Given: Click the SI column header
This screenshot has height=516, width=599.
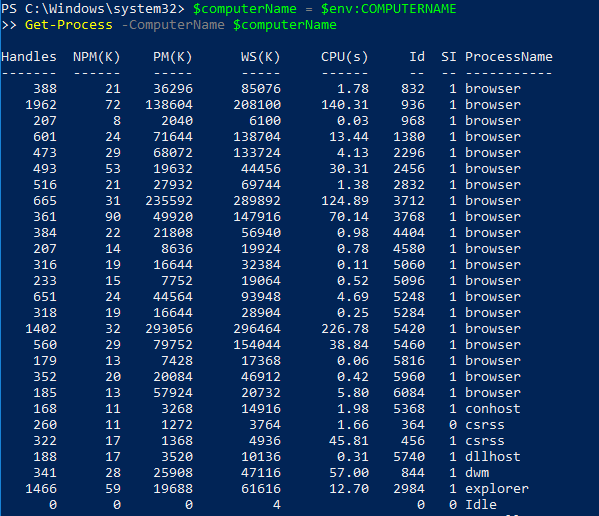Looking at the screenshot, I should [448, 57].
